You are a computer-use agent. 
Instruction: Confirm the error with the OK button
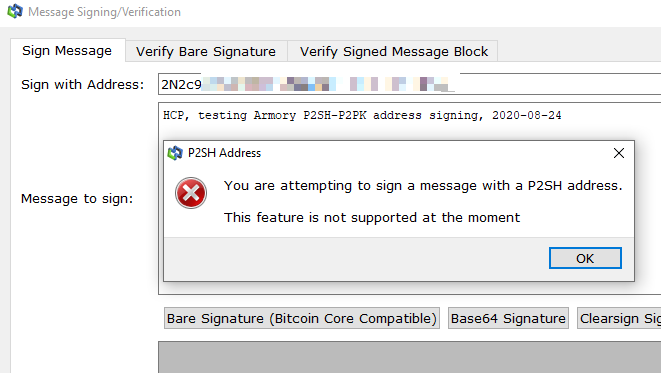585,258
